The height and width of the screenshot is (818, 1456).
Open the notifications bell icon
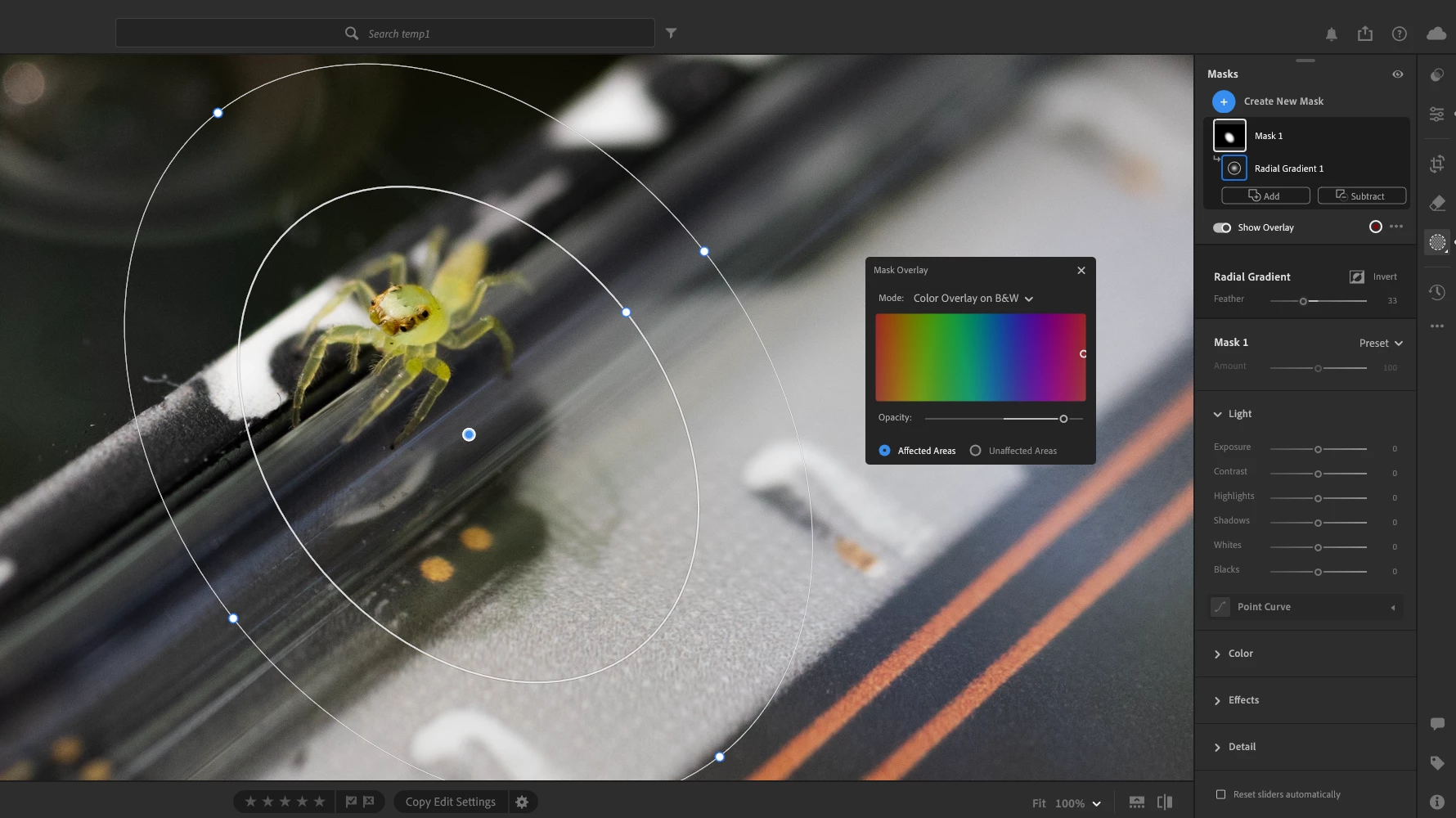[1332, 34]
